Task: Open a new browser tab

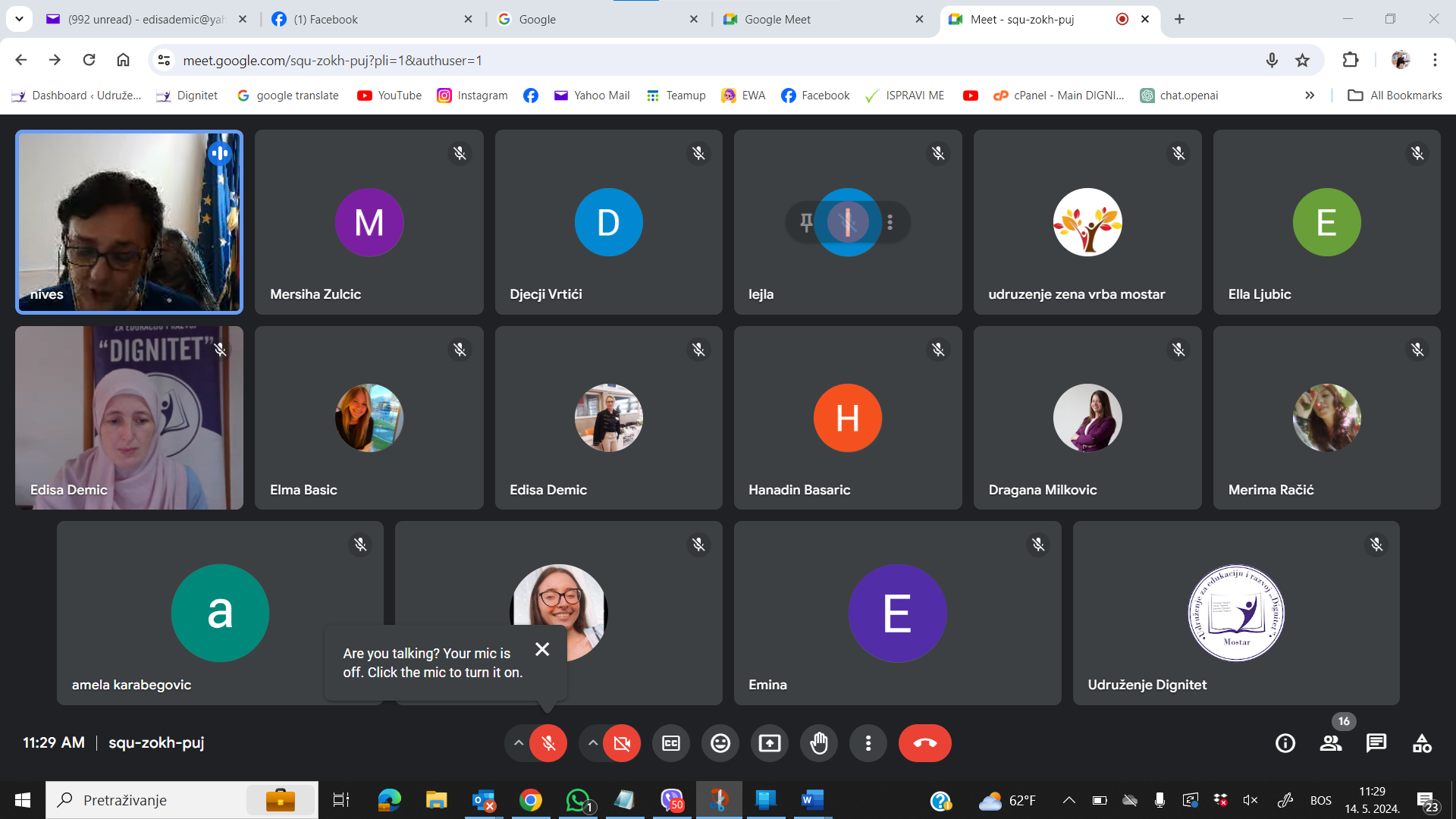Action: pyautogui.click(x=1179, y=19)
